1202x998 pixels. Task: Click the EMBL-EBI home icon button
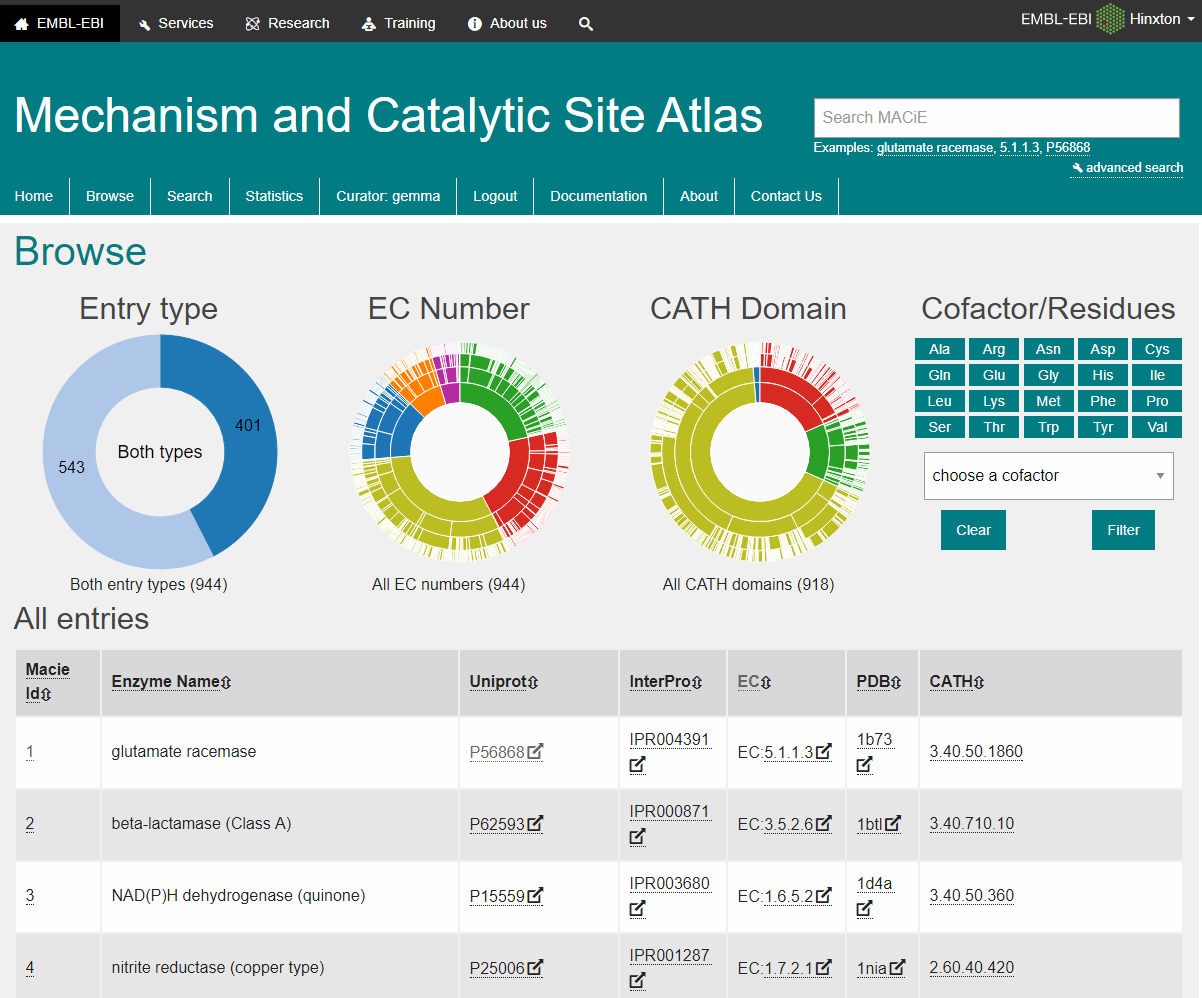click(60, 23)
